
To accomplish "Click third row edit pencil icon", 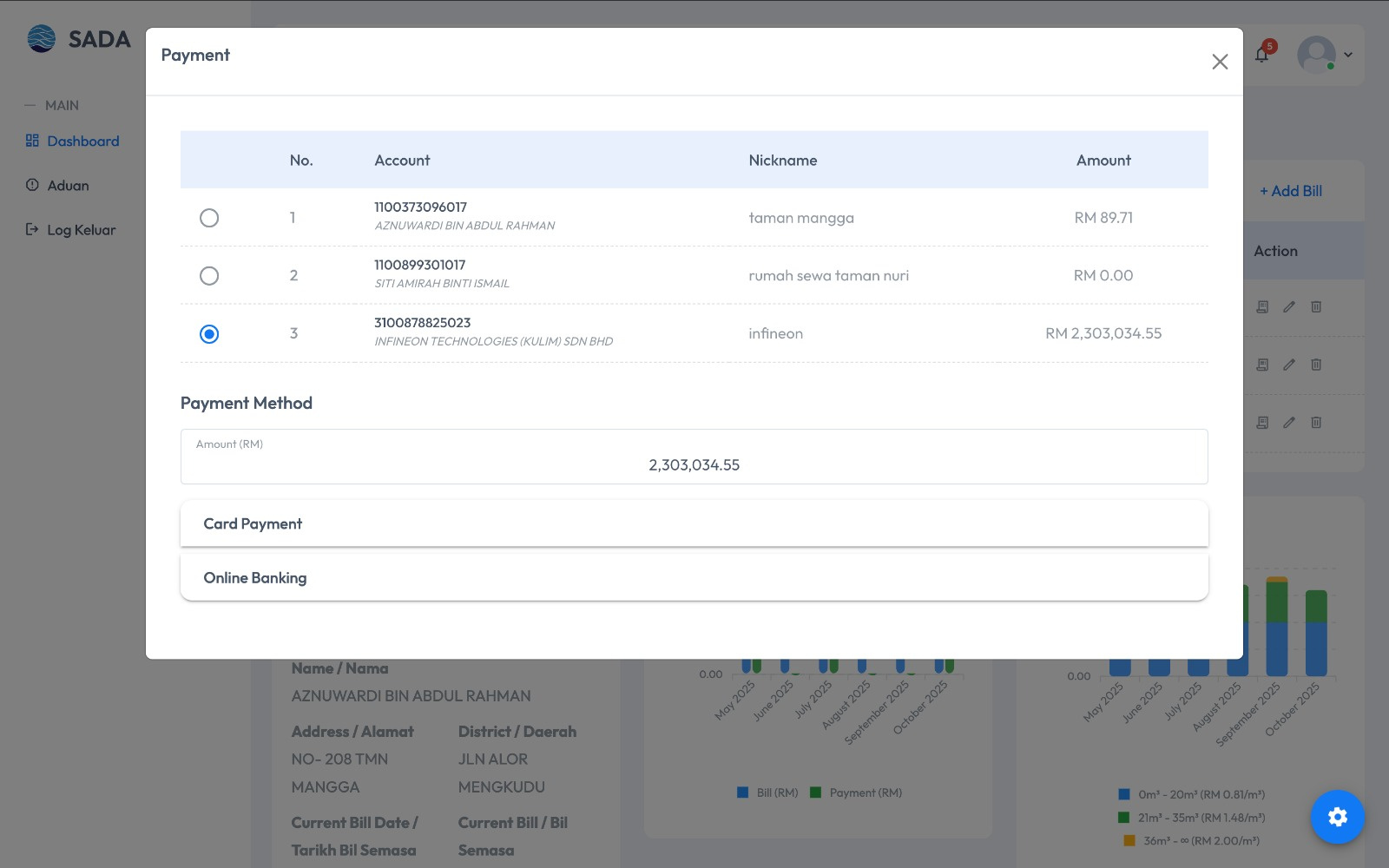I will pos(1289,423).
